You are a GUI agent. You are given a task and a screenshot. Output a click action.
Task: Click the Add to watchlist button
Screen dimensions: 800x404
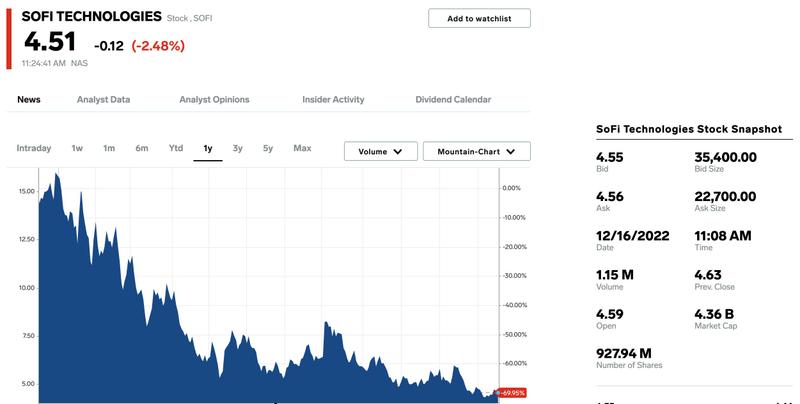479,18
